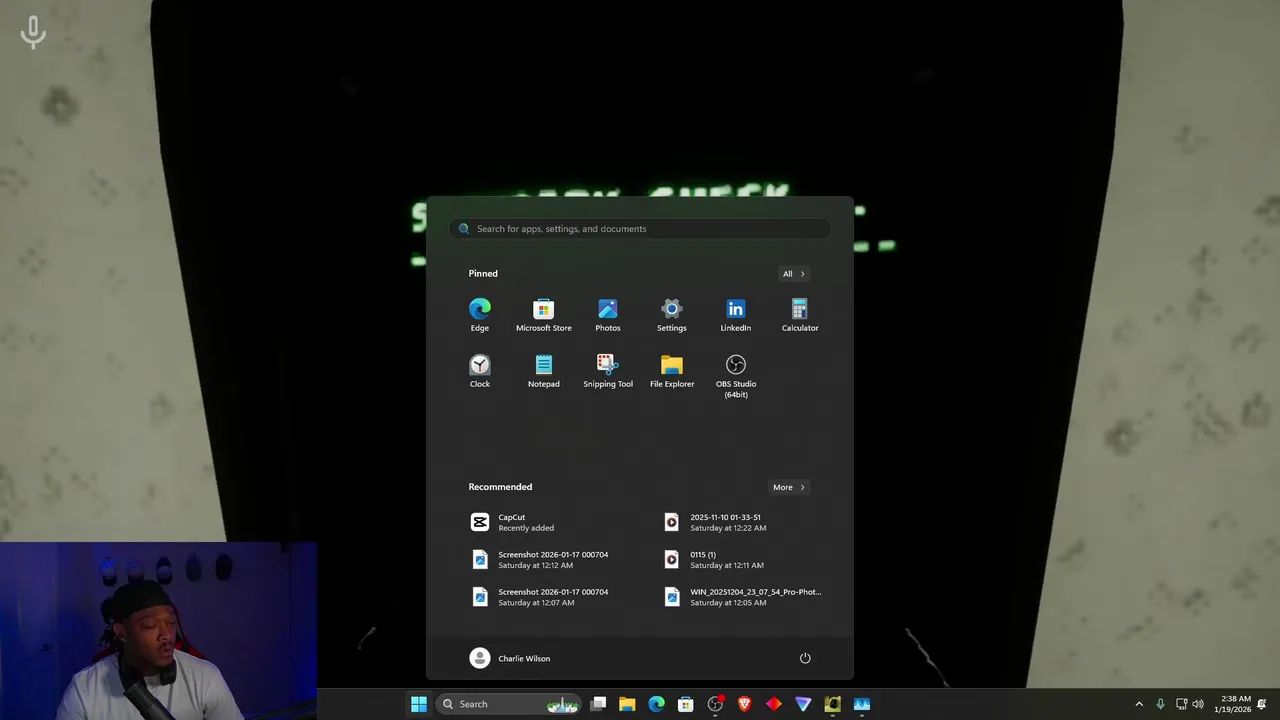Screen dimensions: 1280x720
Task: Launch Notepad from pinned apps
Action: pos(544,371)
